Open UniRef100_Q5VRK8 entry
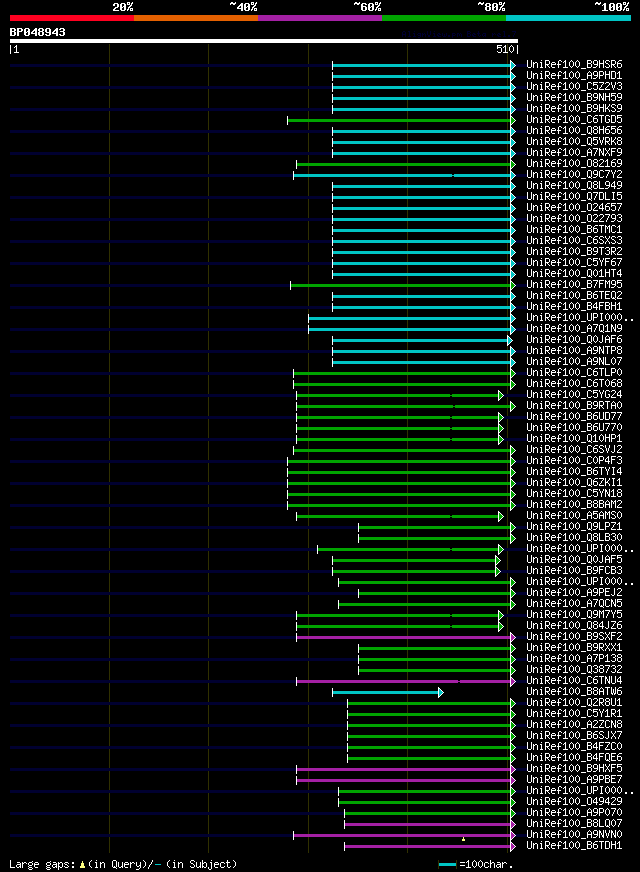This screenshot has width=640, height=872. click(x=574, y=142)
